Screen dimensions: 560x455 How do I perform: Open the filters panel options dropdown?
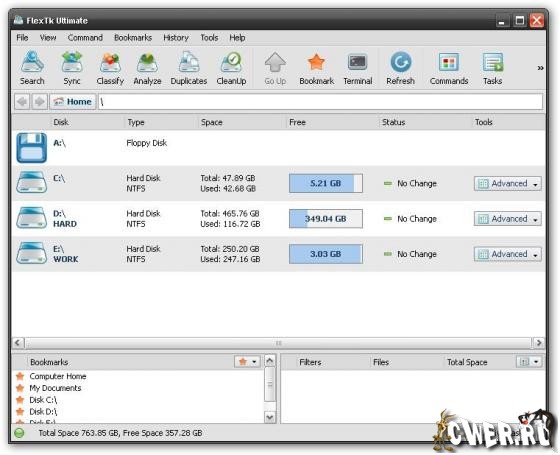(x=529, y=362)
